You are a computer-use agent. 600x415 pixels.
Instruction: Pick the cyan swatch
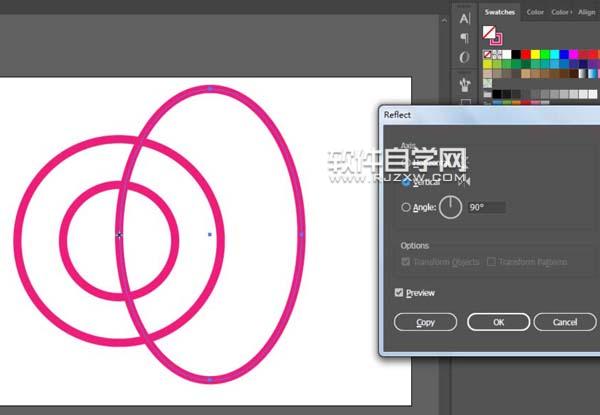click(x=555, y=54)
